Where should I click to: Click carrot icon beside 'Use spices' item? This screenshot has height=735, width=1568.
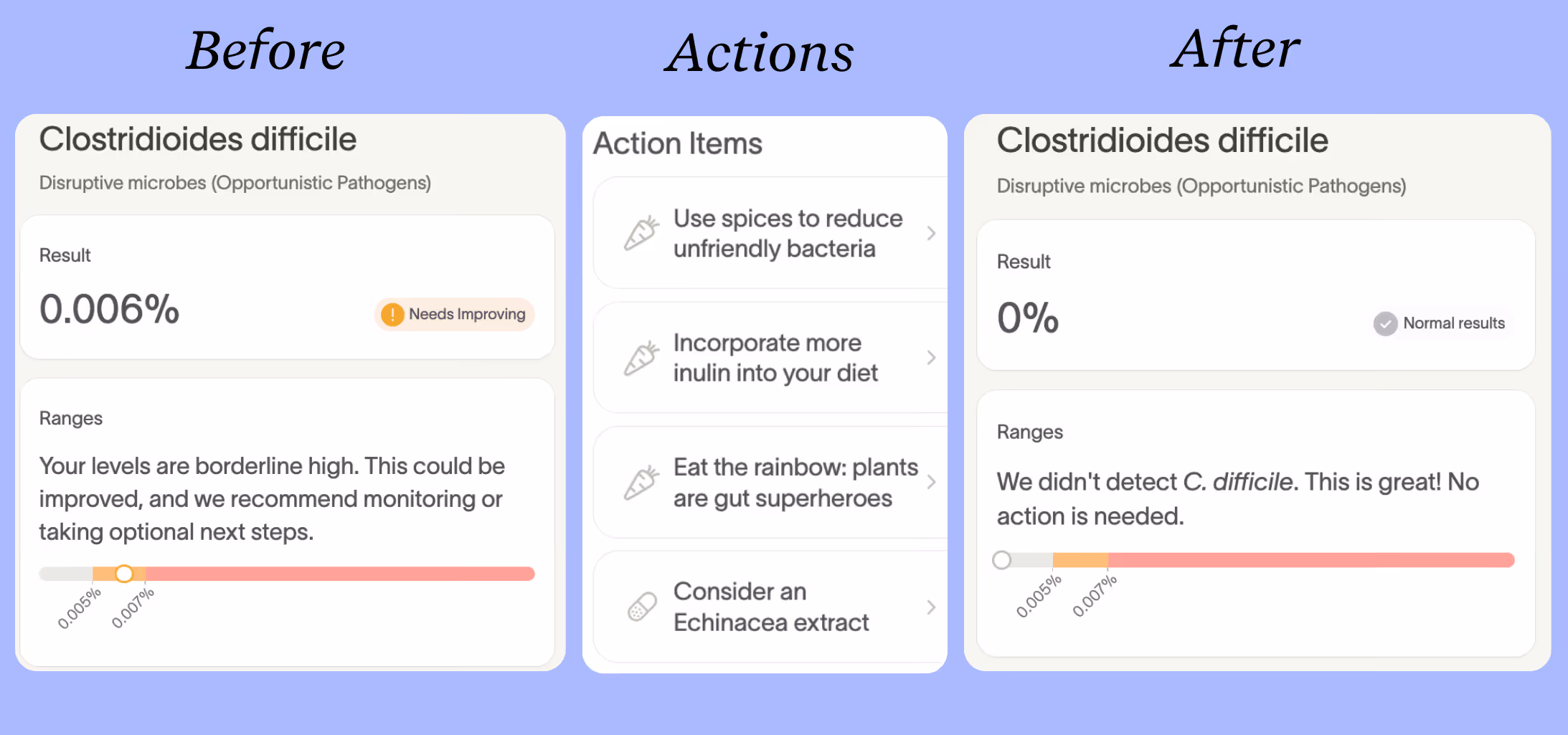click(x=641, y=233)
